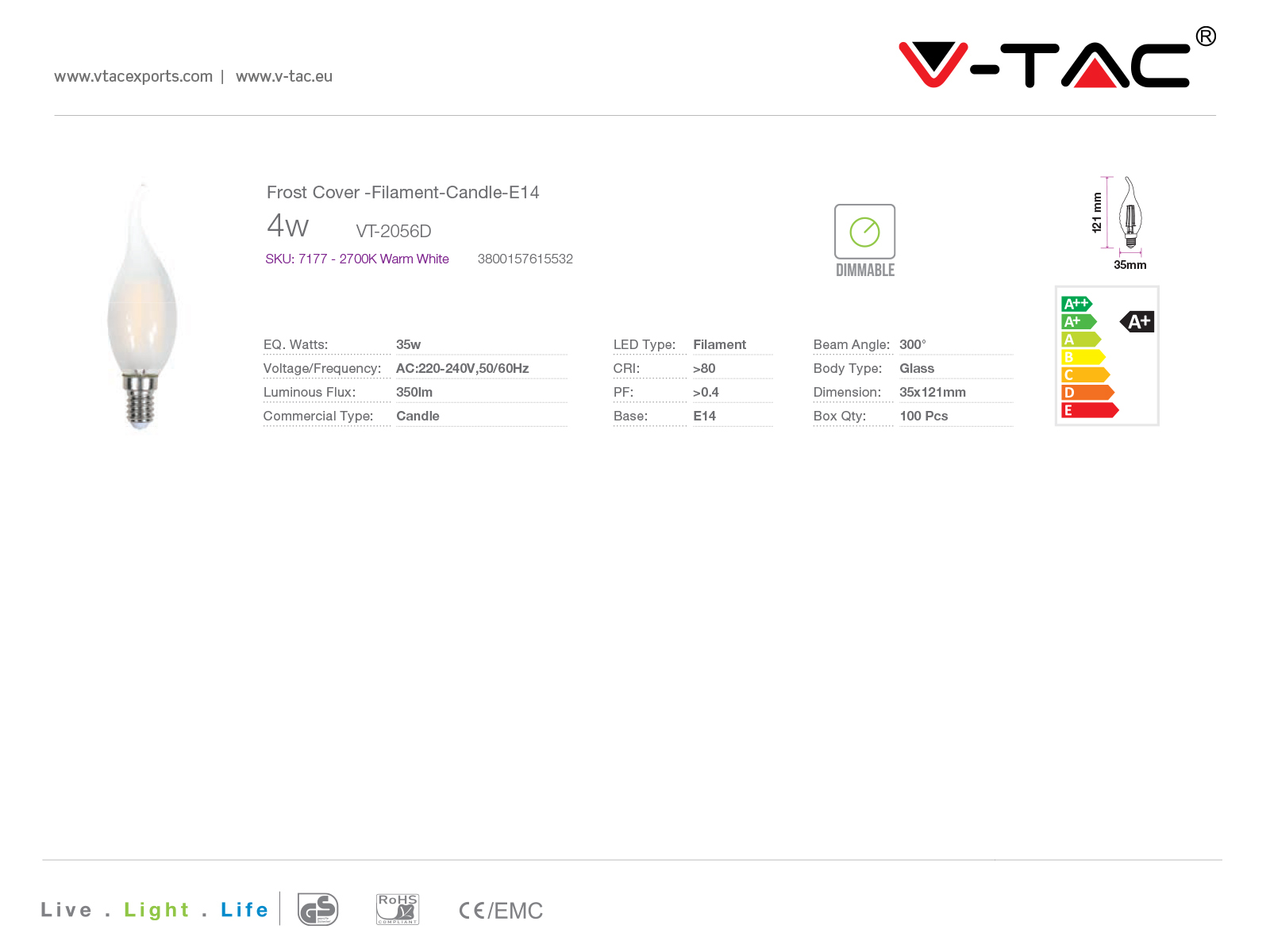Viewport: 1270px width, 952px height.
Task: Click the GS certification mark
Action: (317, 909)
